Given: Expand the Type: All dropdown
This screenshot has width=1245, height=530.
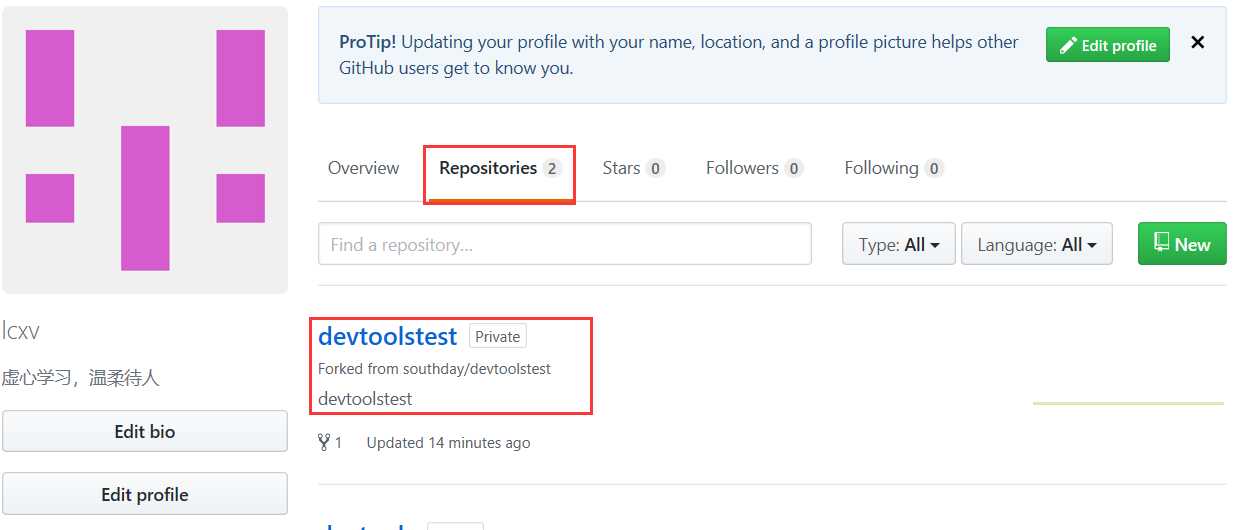Looking at the screenshot, I should (x=899, y=244).
